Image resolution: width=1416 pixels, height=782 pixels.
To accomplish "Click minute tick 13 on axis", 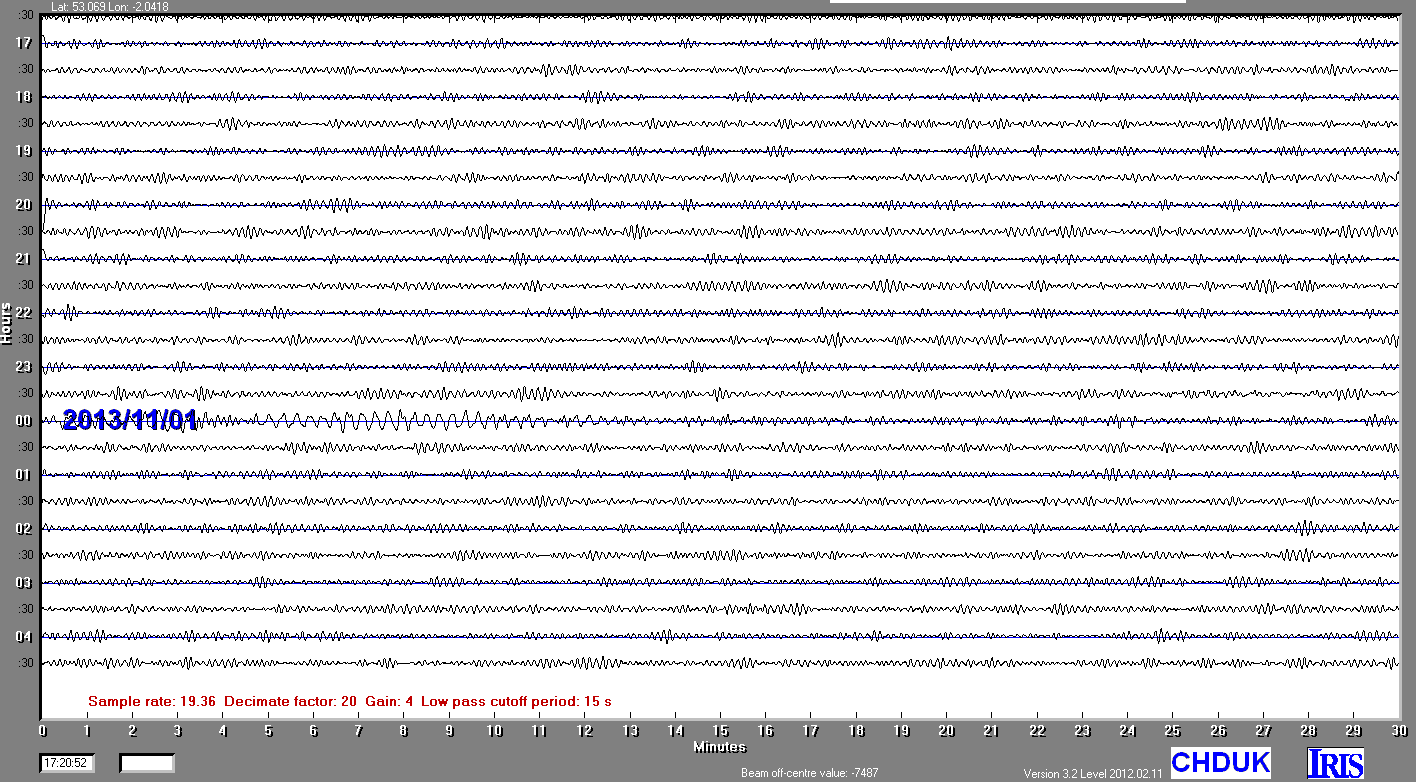I will (x=630, y=730).
